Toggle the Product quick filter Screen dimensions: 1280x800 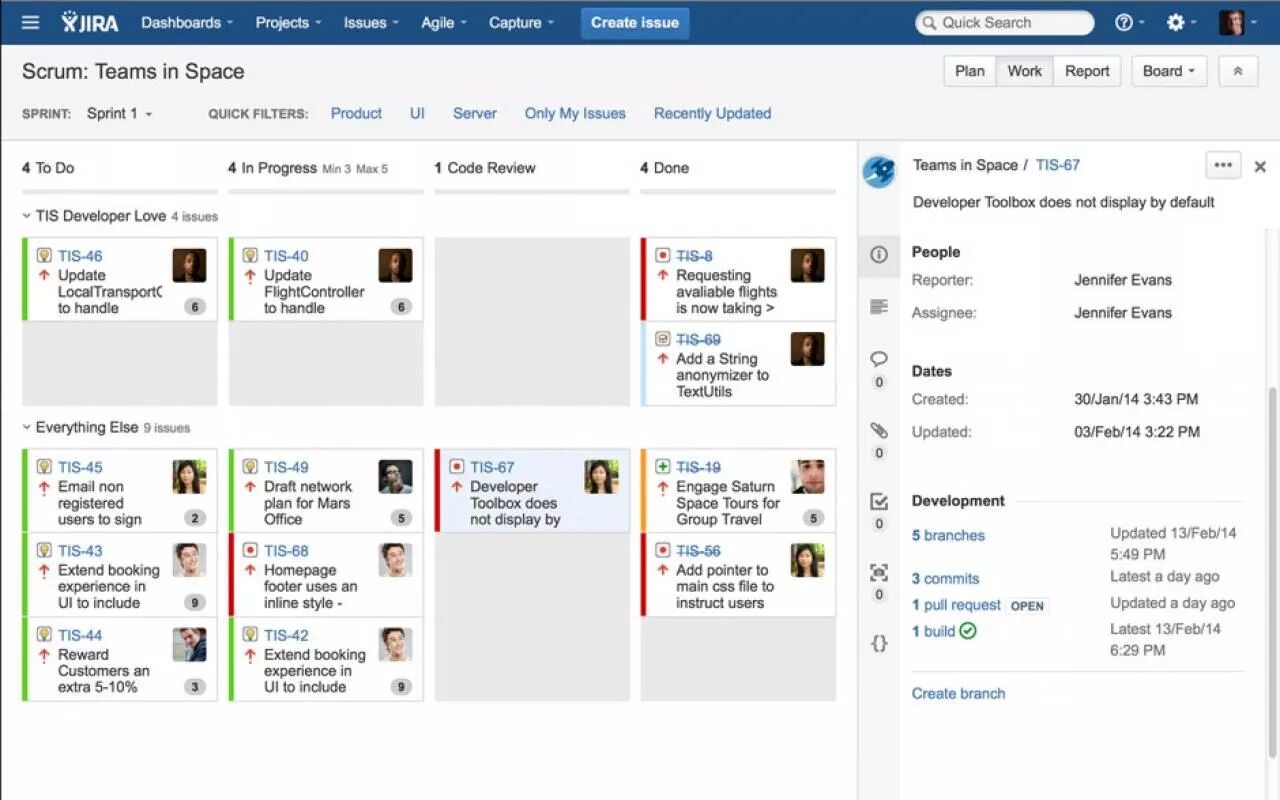(356, 113)
